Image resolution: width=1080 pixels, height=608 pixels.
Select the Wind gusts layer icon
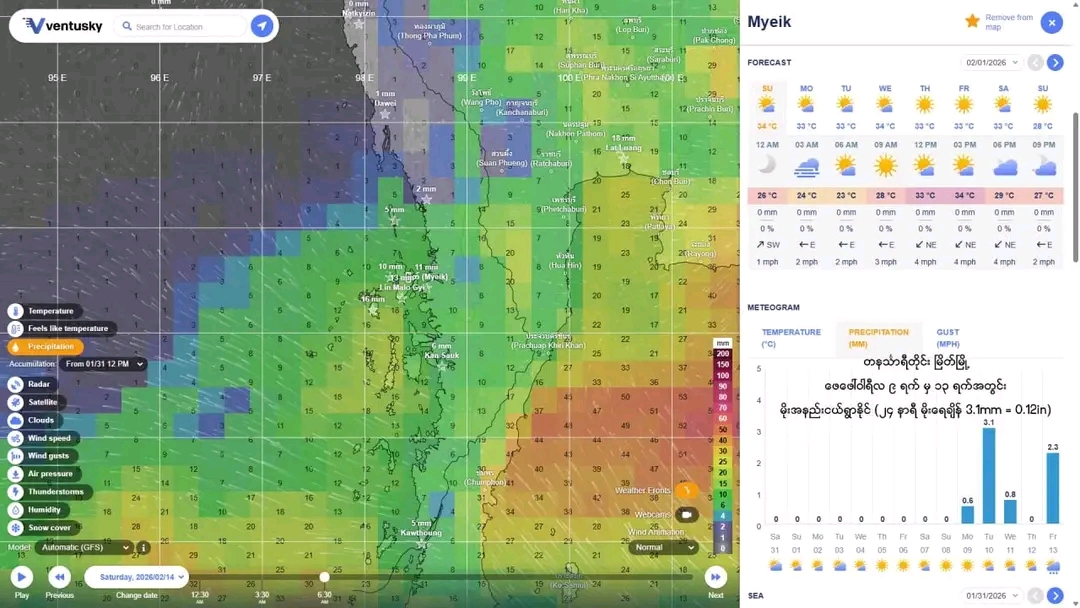click(15, 456)
